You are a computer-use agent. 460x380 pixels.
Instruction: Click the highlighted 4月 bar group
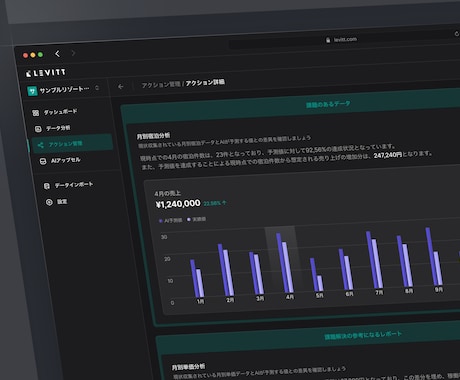pos(285,263)
